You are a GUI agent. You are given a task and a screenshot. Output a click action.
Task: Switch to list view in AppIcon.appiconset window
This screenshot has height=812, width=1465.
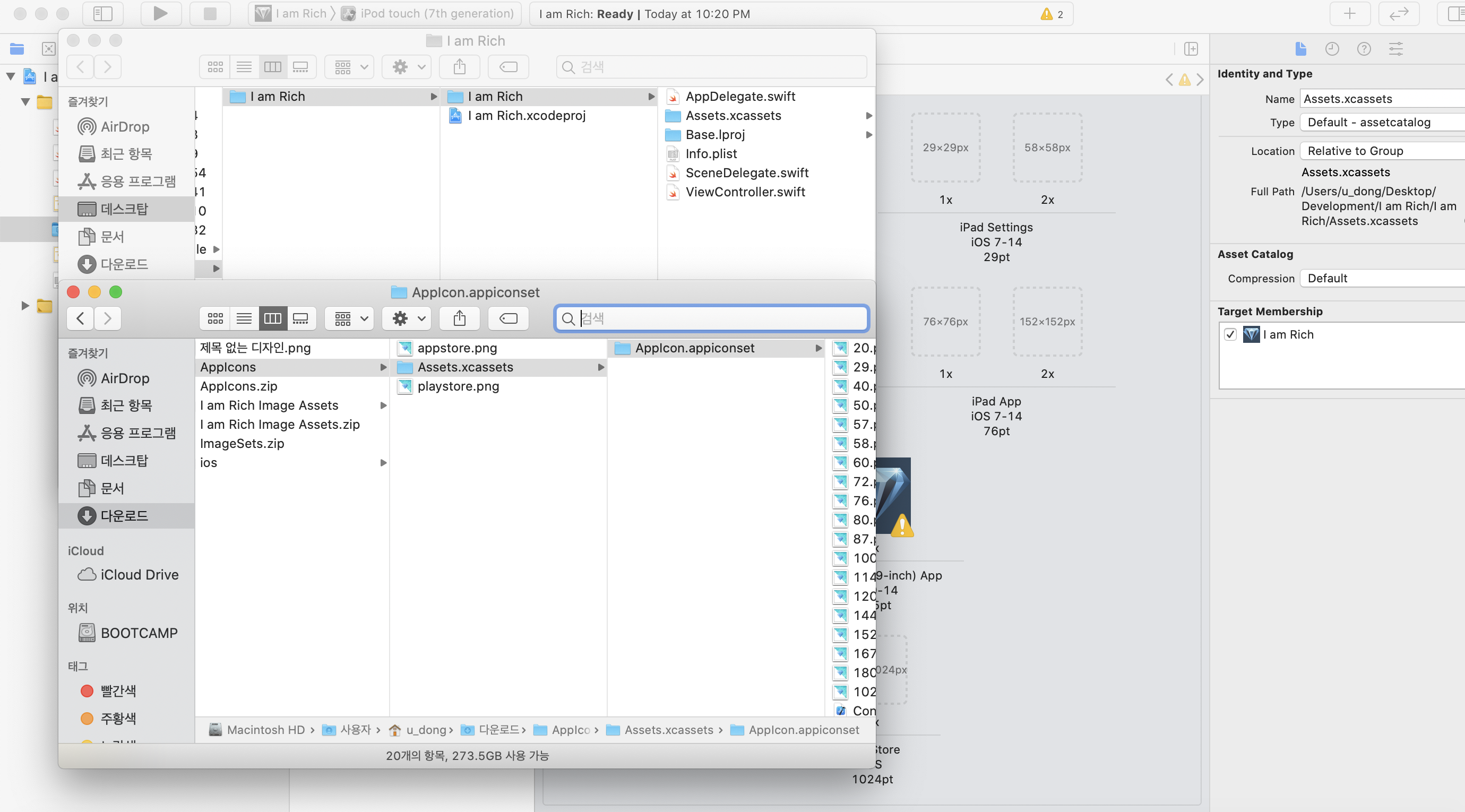(244, 318)
